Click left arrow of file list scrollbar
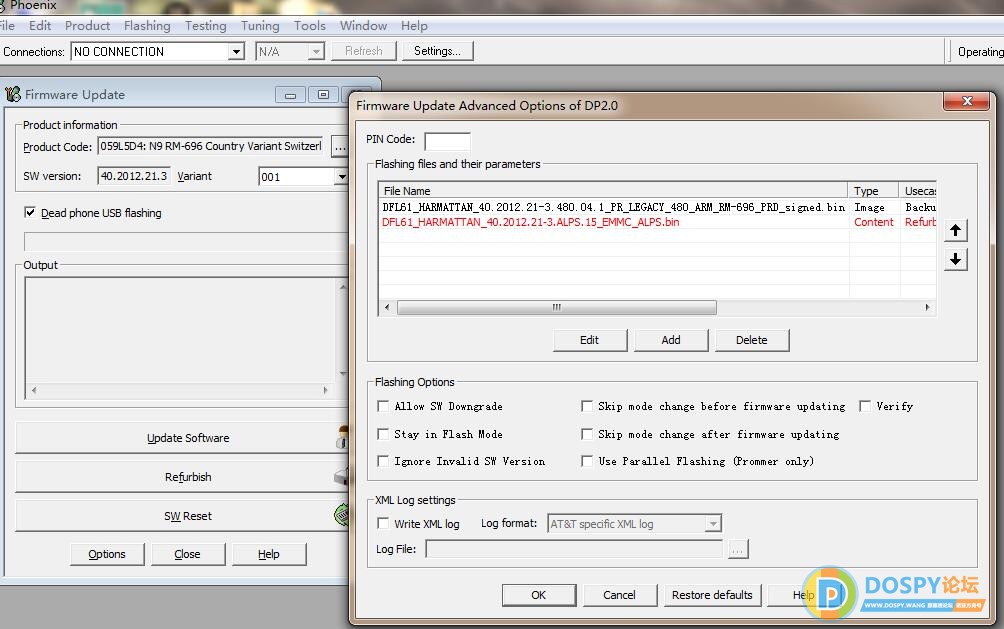The height and width of the screenshot is (629, 1004). click(387, 307)
